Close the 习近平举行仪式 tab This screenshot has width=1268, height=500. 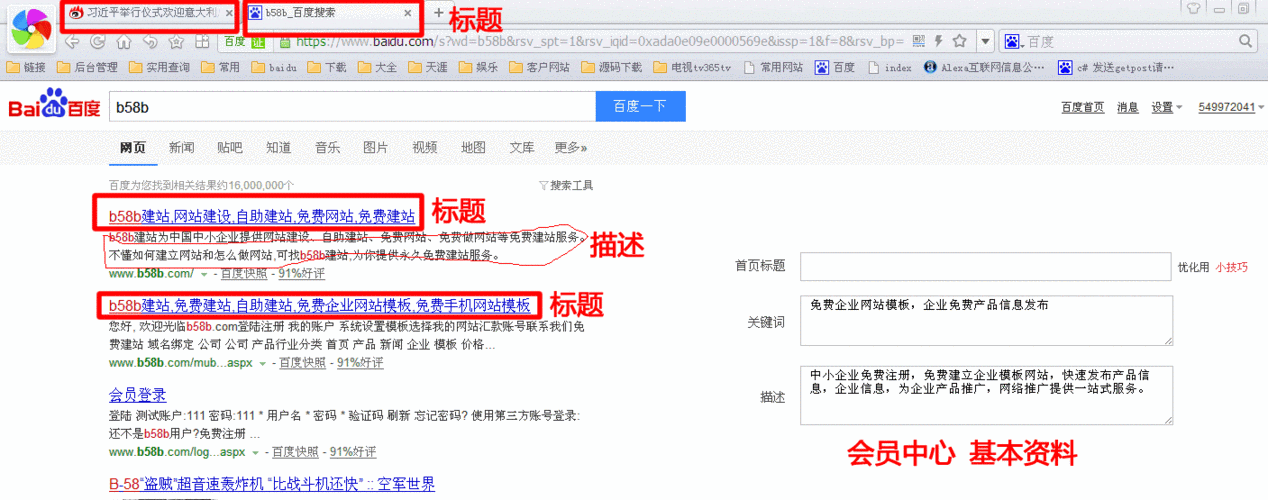(229, 13)
